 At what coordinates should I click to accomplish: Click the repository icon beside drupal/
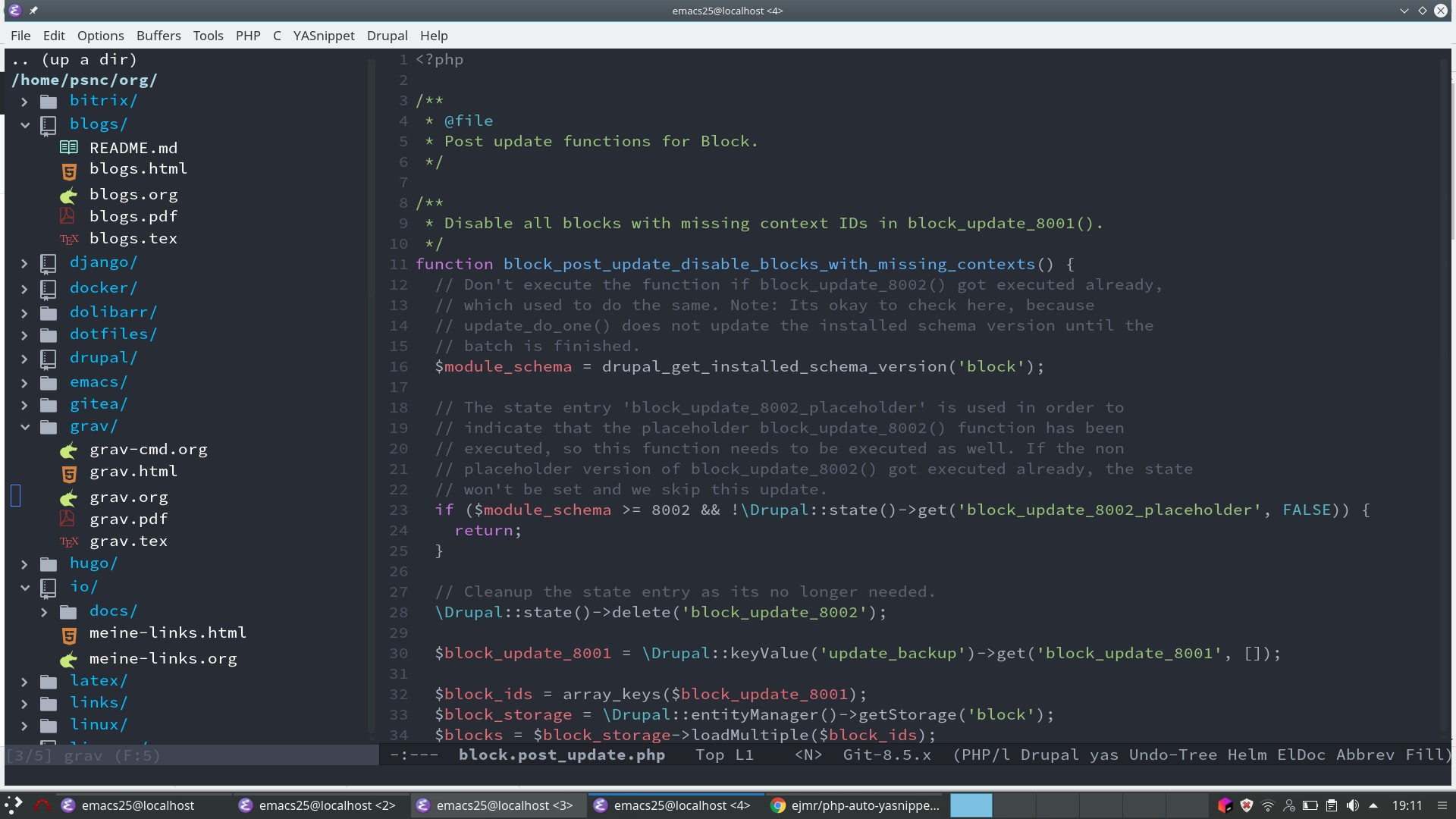coord(49,359)
